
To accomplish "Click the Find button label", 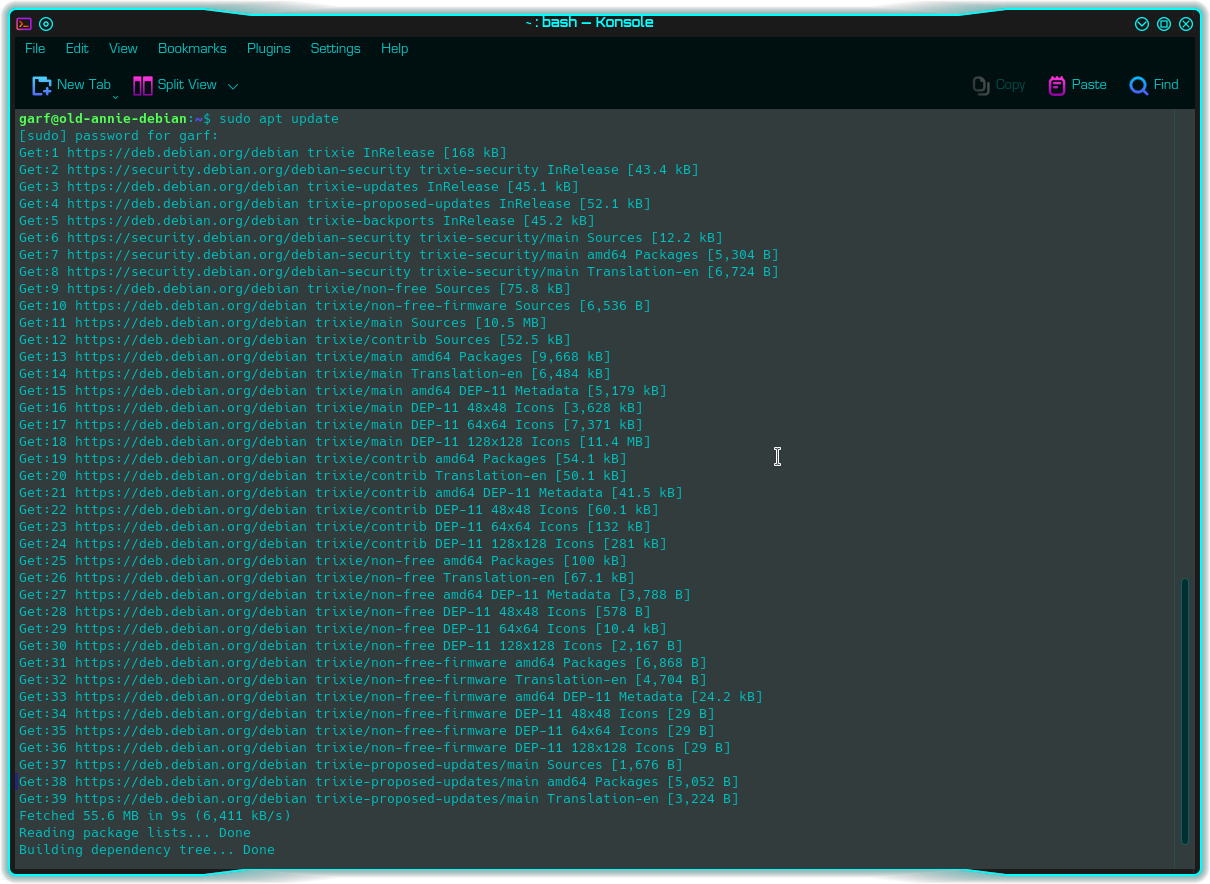I will click(x=1166, y=85).
